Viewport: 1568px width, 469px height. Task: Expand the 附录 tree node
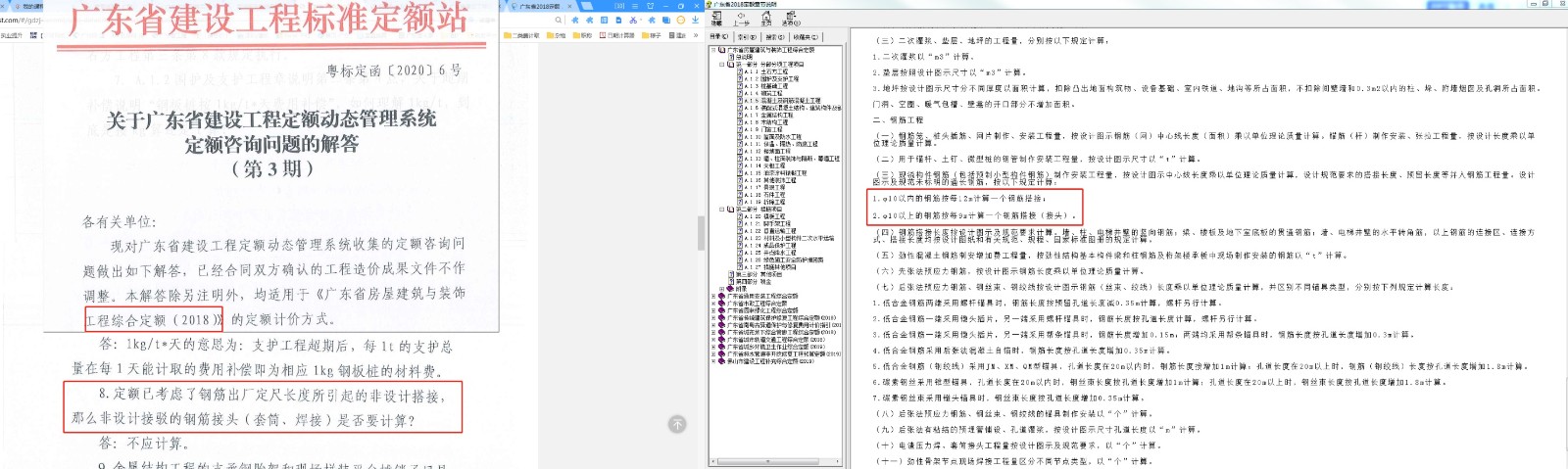click(x=721, y=289)
